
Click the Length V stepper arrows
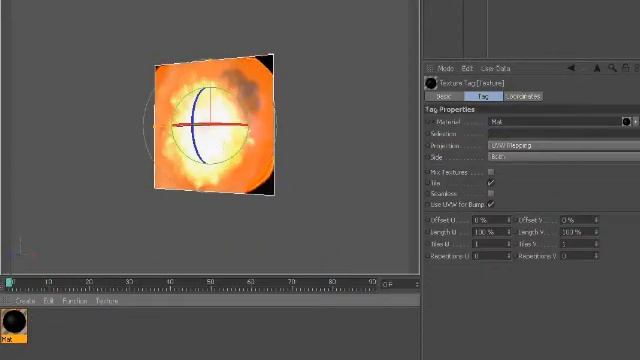[596, 232]
